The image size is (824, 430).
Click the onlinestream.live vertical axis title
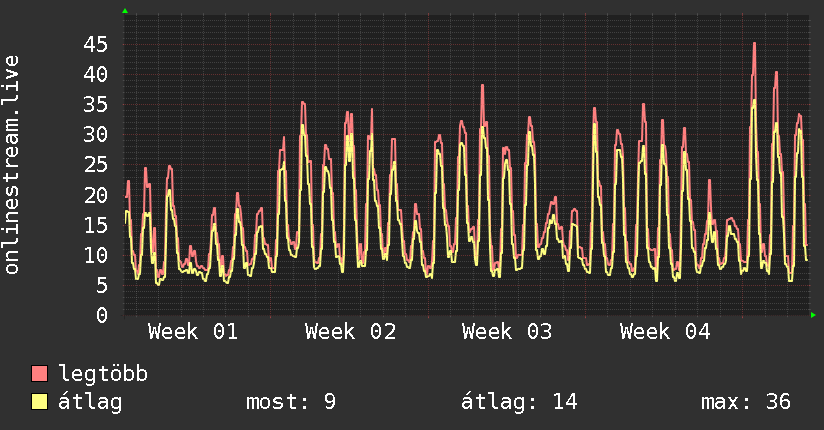(12, 165)
